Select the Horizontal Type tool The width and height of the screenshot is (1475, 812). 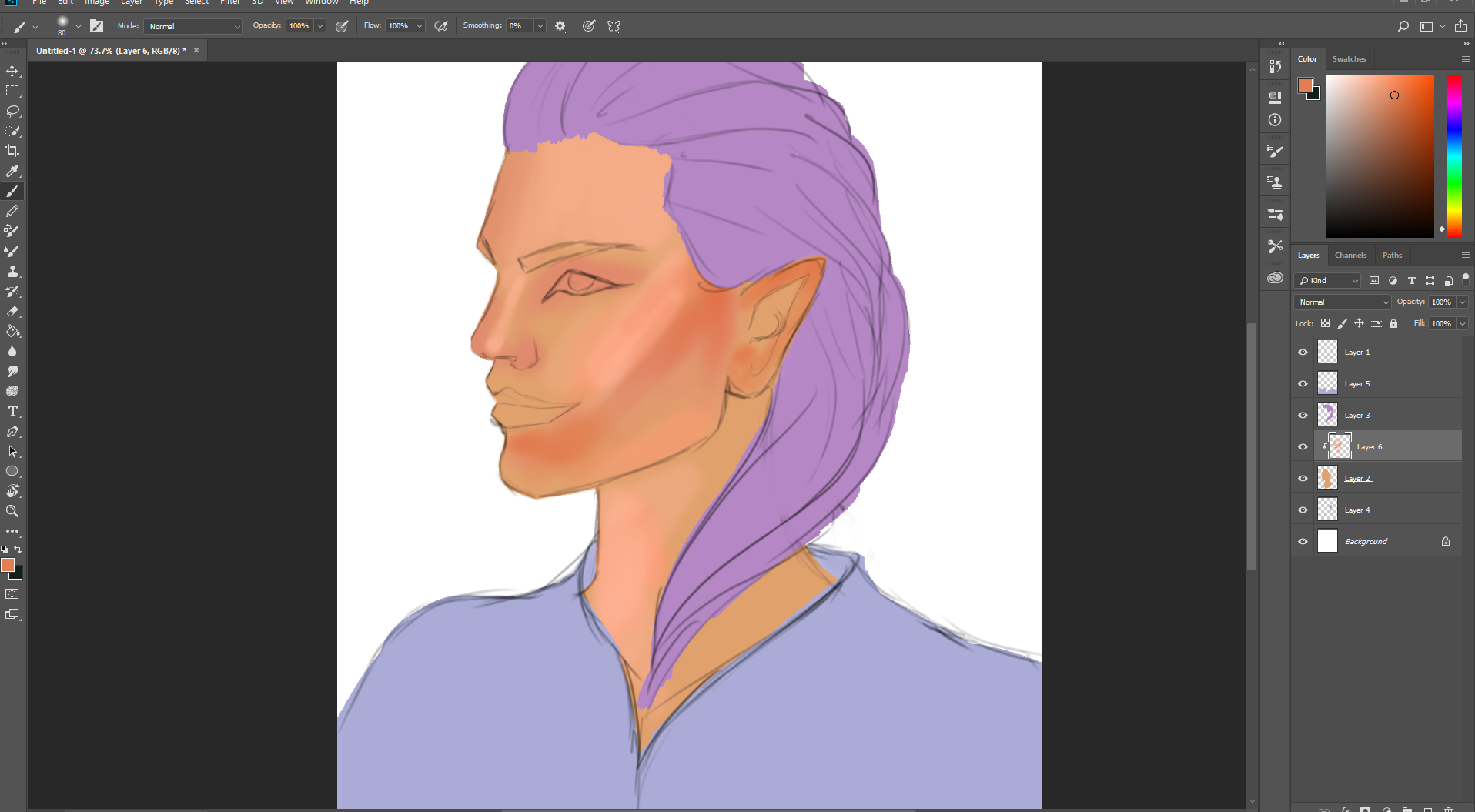click(12, 411)
